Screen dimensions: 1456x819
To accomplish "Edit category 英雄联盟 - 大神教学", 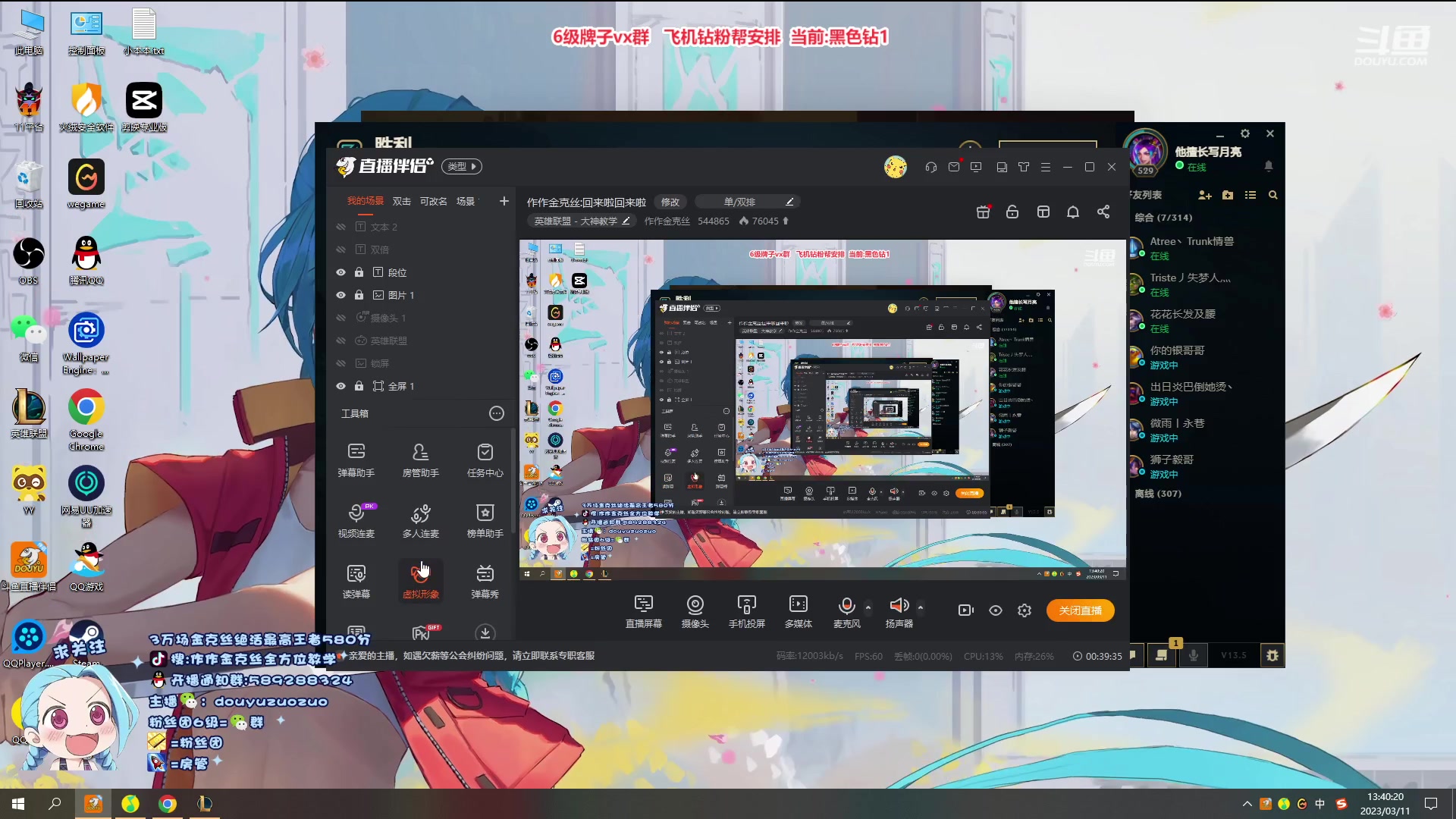I will [x=582, y=221].
